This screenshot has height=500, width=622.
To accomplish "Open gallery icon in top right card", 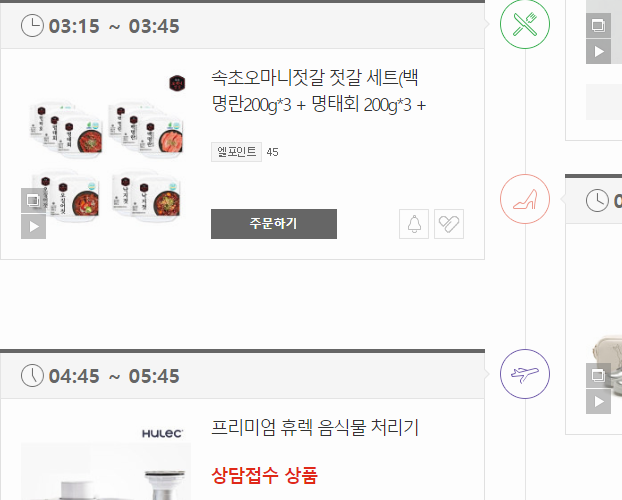I will click(598, 26).
